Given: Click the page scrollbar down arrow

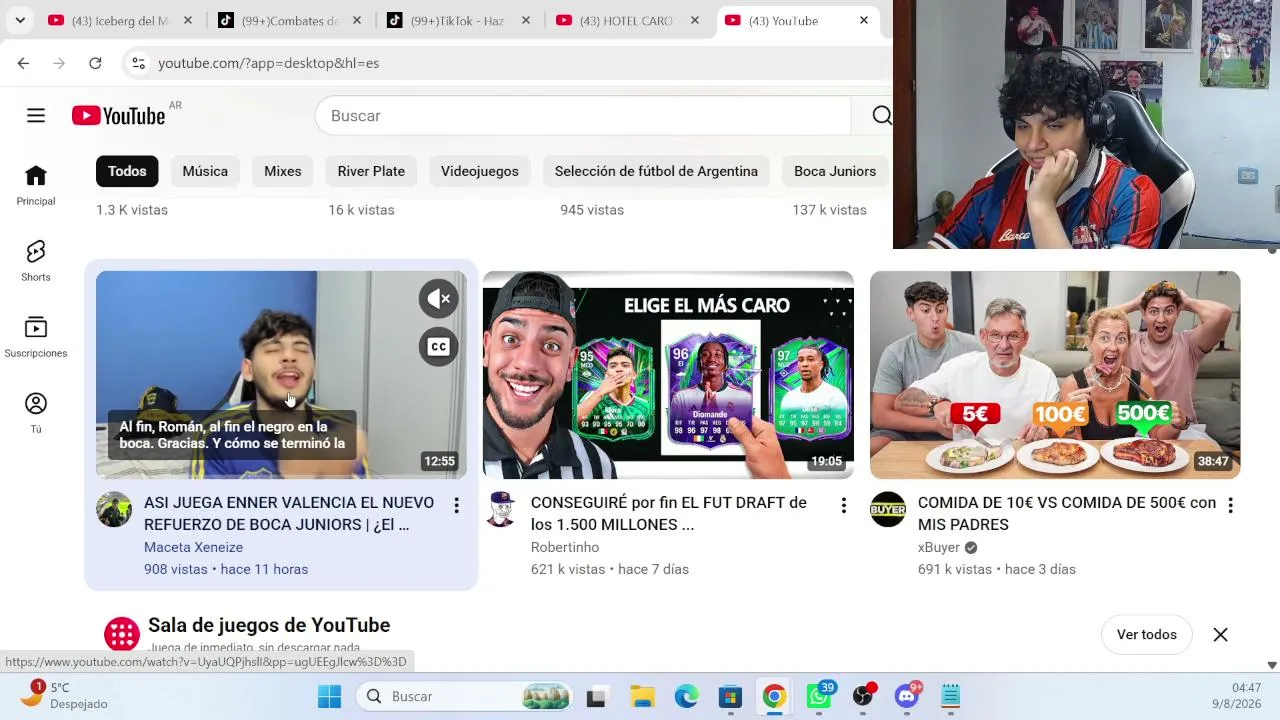Looking at the screenshot, I should pyautogui.click(x=1272, y=665).
